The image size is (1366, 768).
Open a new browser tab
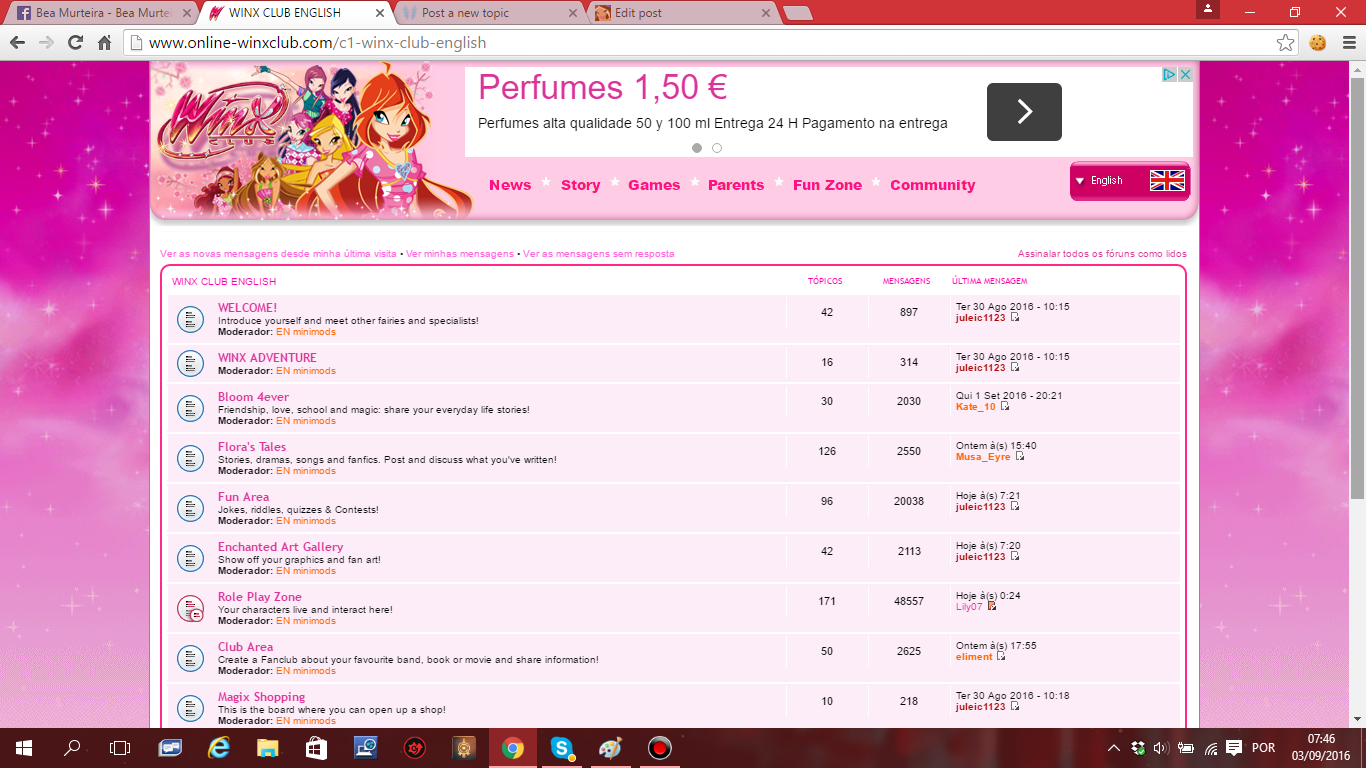[797, 13]
